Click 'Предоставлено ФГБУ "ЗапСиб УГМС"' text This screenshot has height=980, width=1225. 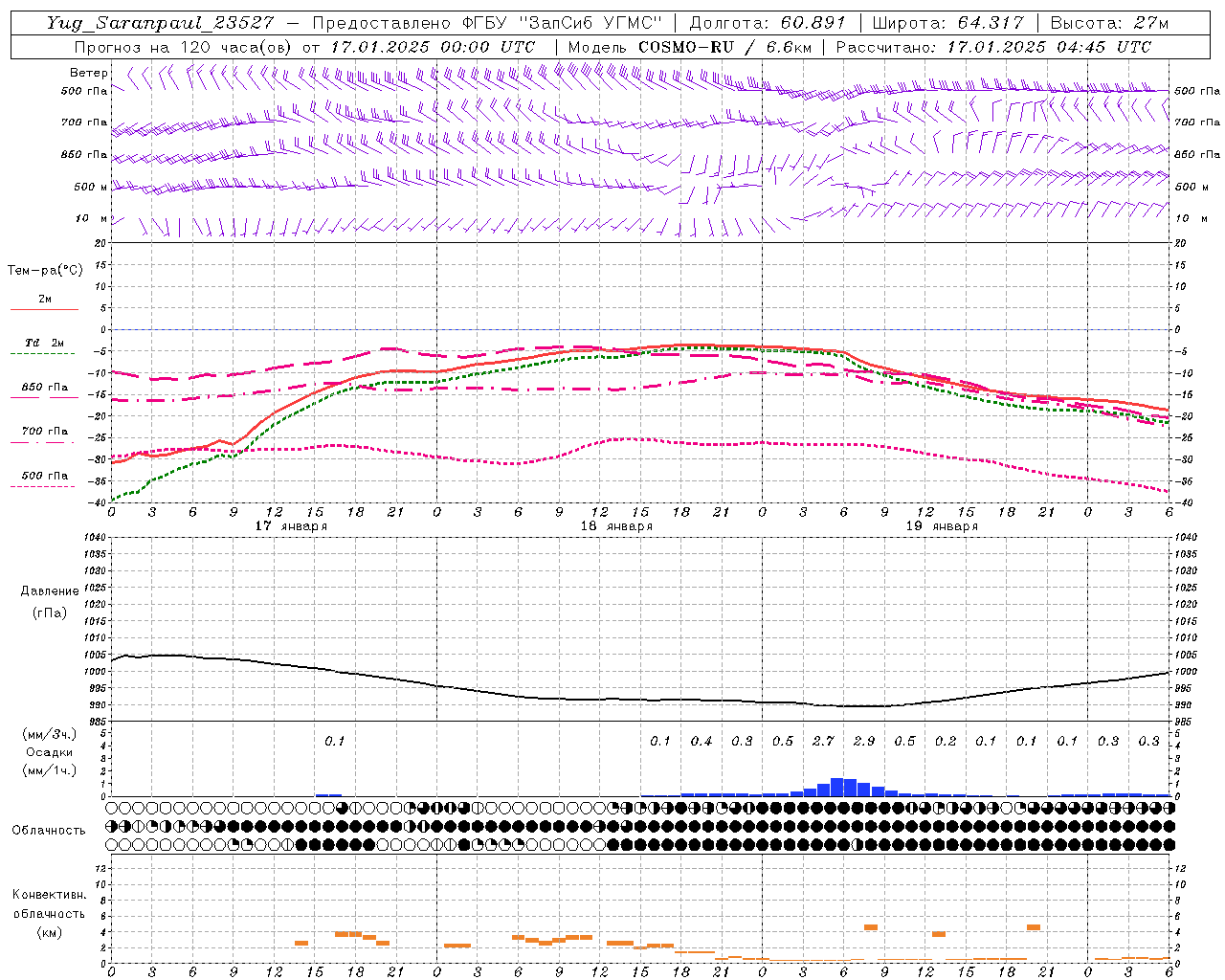(x=487, y=23)
